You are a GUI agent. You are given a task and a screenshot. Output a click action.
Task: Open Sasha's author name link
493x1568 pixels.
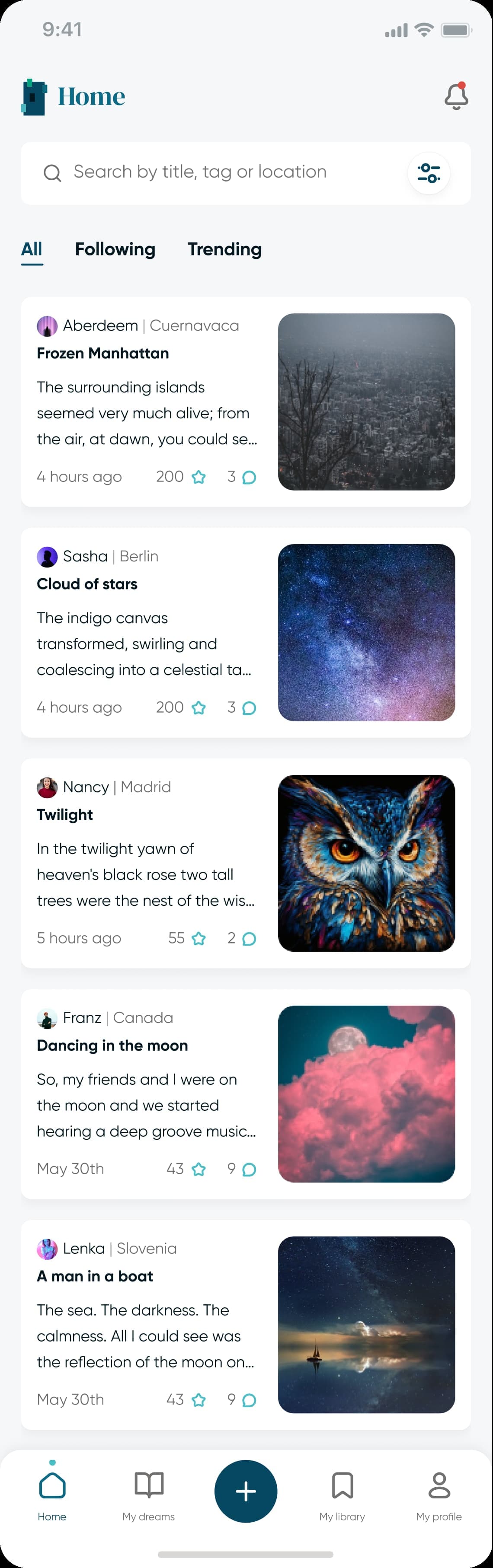click(x=85, y=556)
